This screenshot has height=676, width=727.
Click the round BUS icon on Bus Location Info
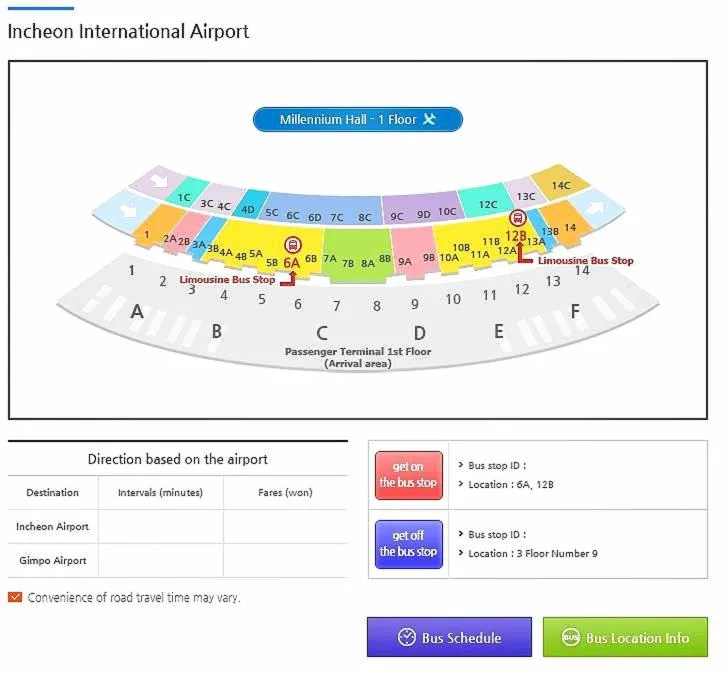pos(571,637)
